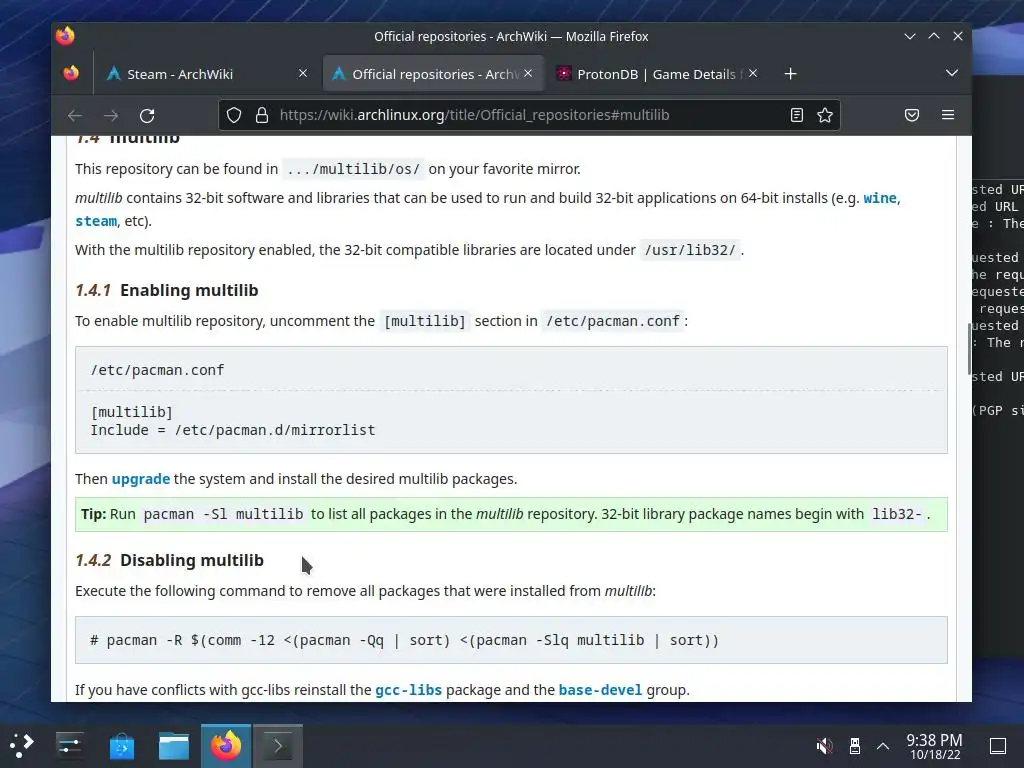Click the muted audio volume tray icon
This screenshot has width=1024, height=768.
[824, 746]
